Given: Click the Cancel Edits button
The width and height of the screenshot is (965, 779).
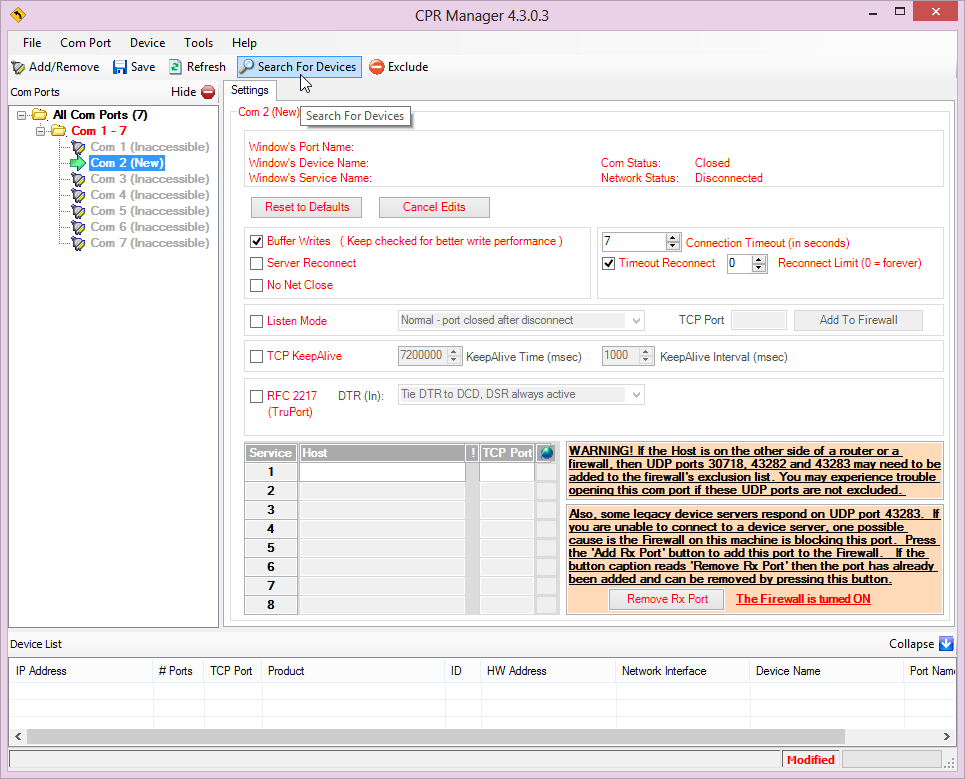Looking at the screenshot, I should 434,207.
